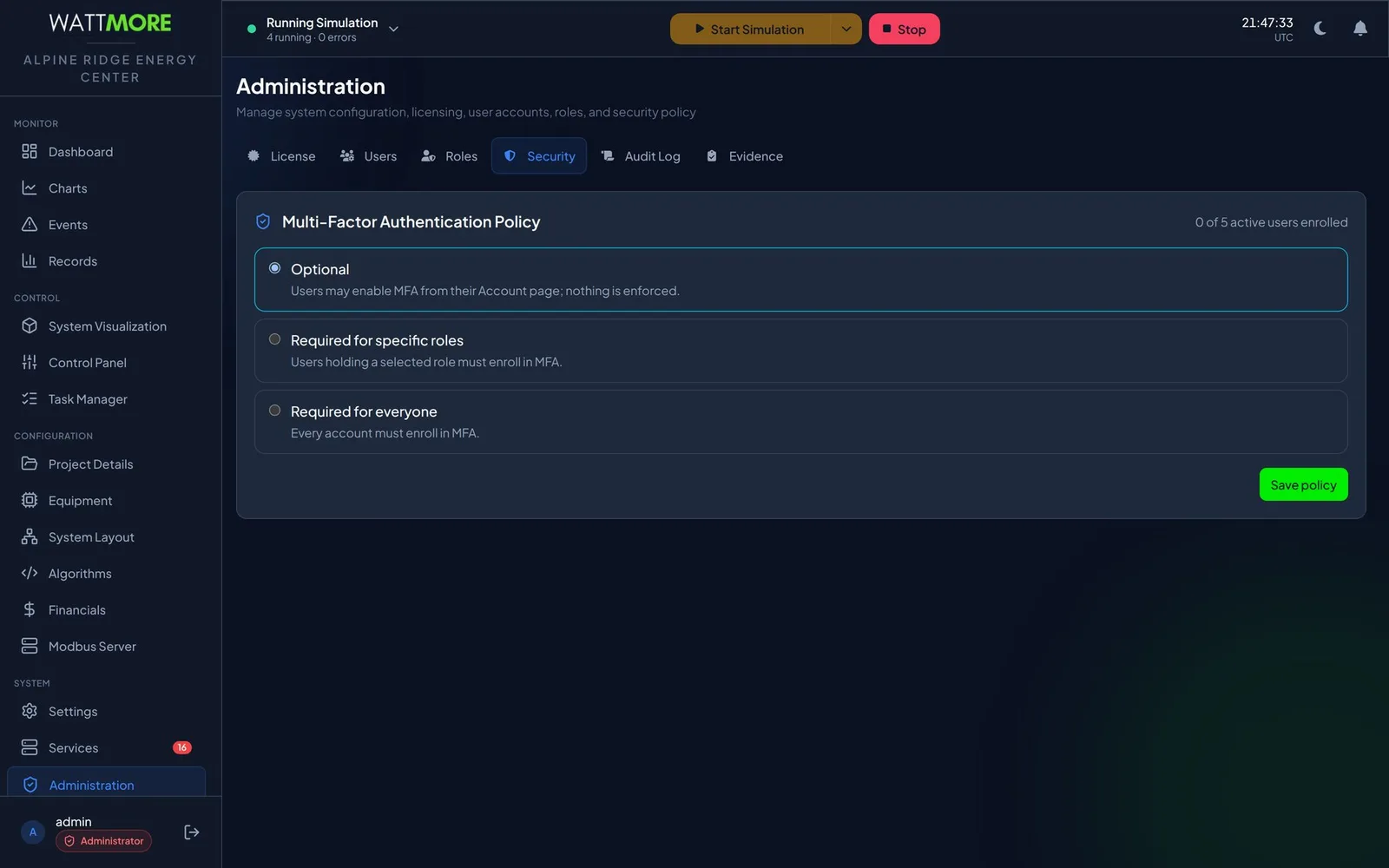Click '0 of 5 active users enrolled' text
The width and height of the screenshot is (1389, 868).
pos(1271,222)
